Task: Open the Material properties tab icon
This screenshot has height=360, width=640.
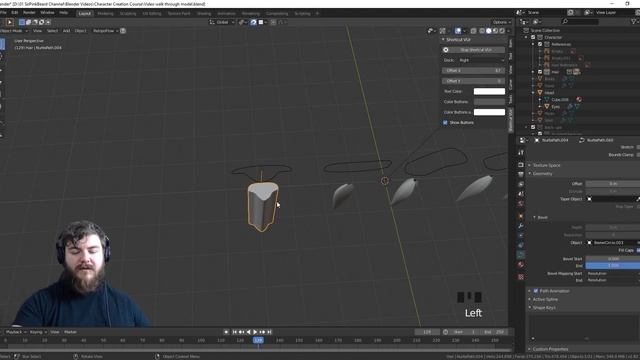Action: [520, 265]
